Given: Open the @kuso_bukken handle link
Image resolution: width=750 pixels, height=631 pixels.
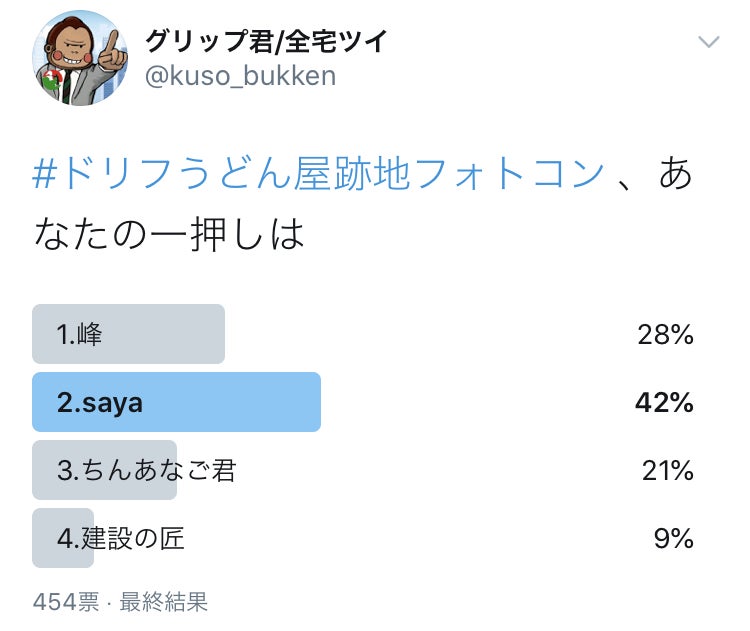Looking at the screenshot, I should [241, 77].
